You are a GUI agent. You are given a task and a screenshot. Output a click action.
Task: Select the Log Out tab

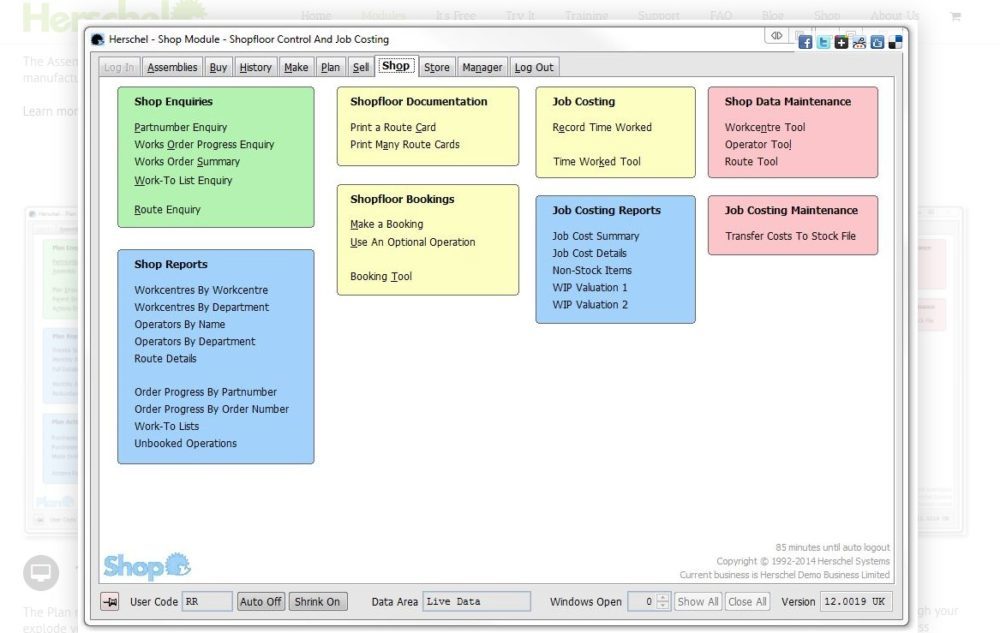pyautogui.click(x=533, y=67)
